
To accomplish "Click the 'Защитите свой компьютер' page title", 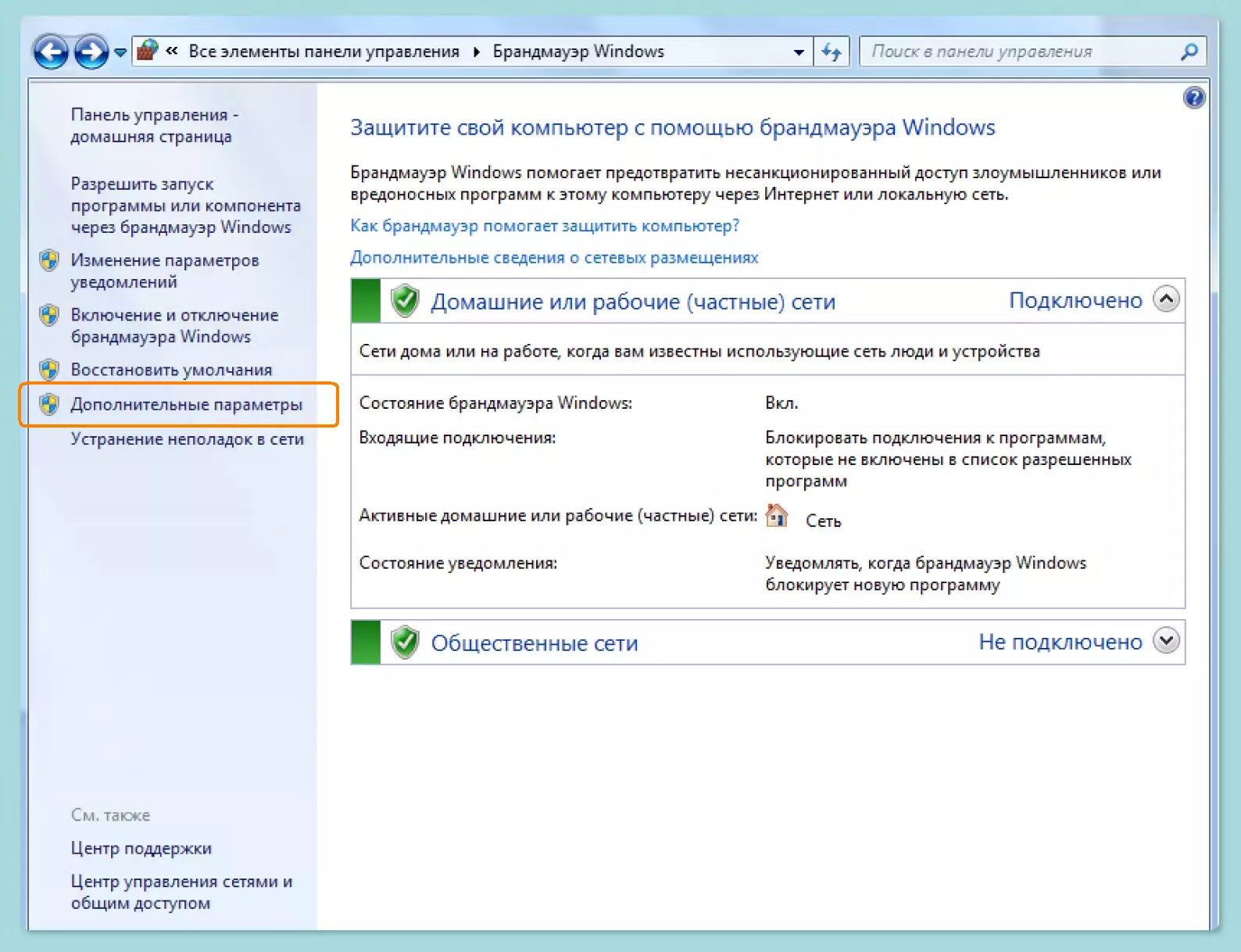I will coord(673,127).
